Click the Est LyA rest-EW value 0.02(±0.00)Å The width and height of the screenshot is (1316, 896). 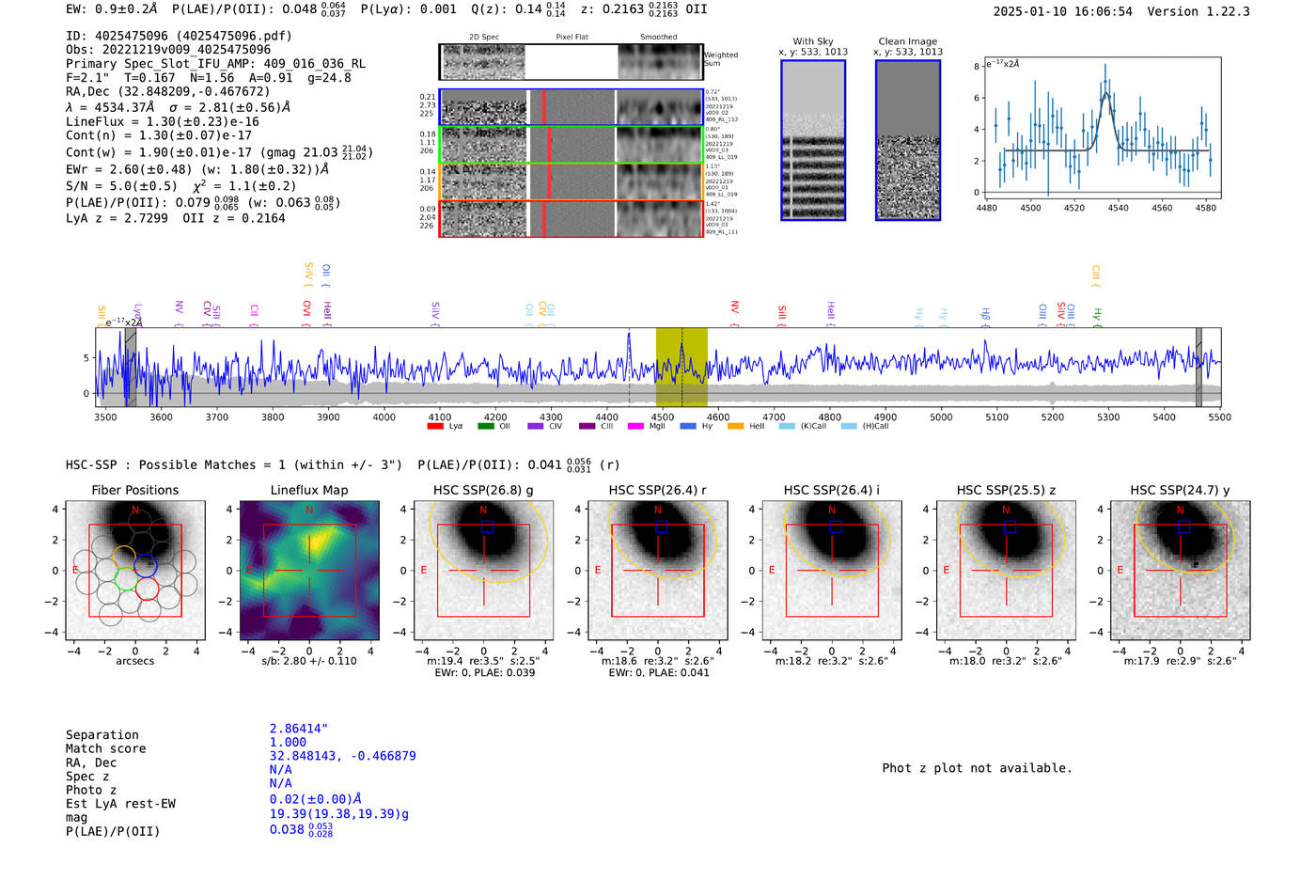(316, 799)
